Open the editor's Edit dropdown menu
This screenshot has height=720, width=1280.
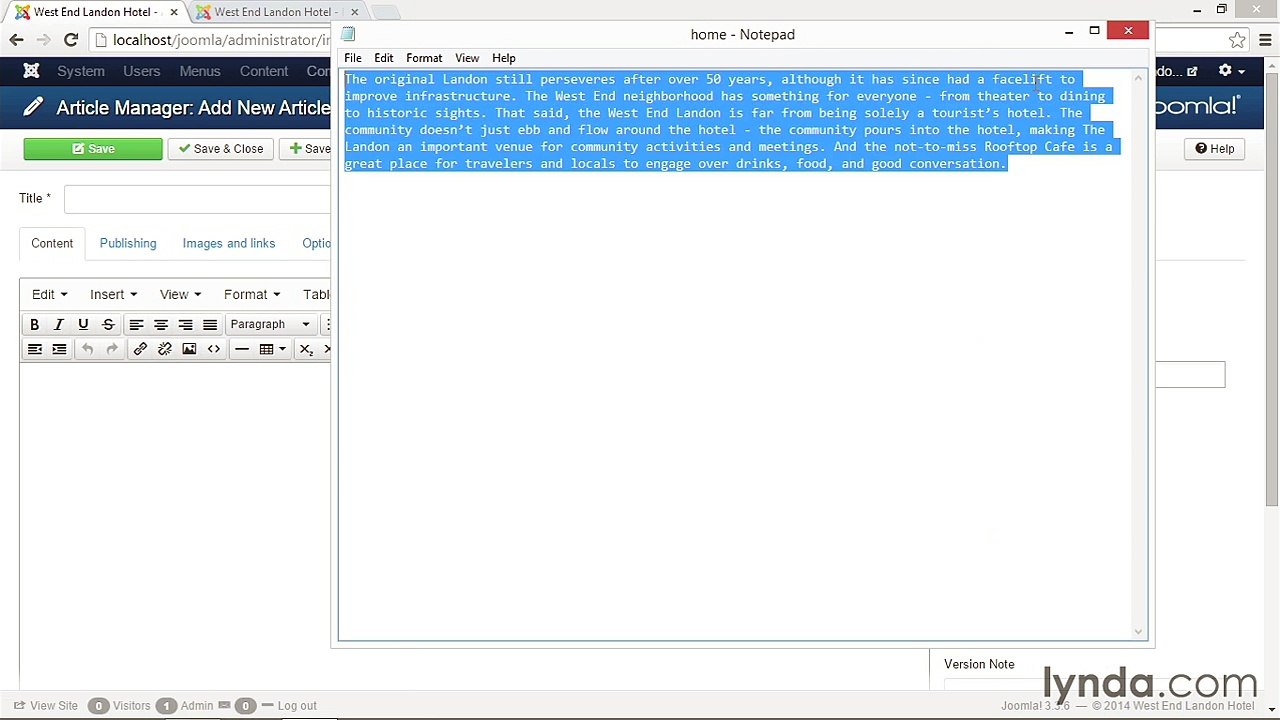click(49, 294)
